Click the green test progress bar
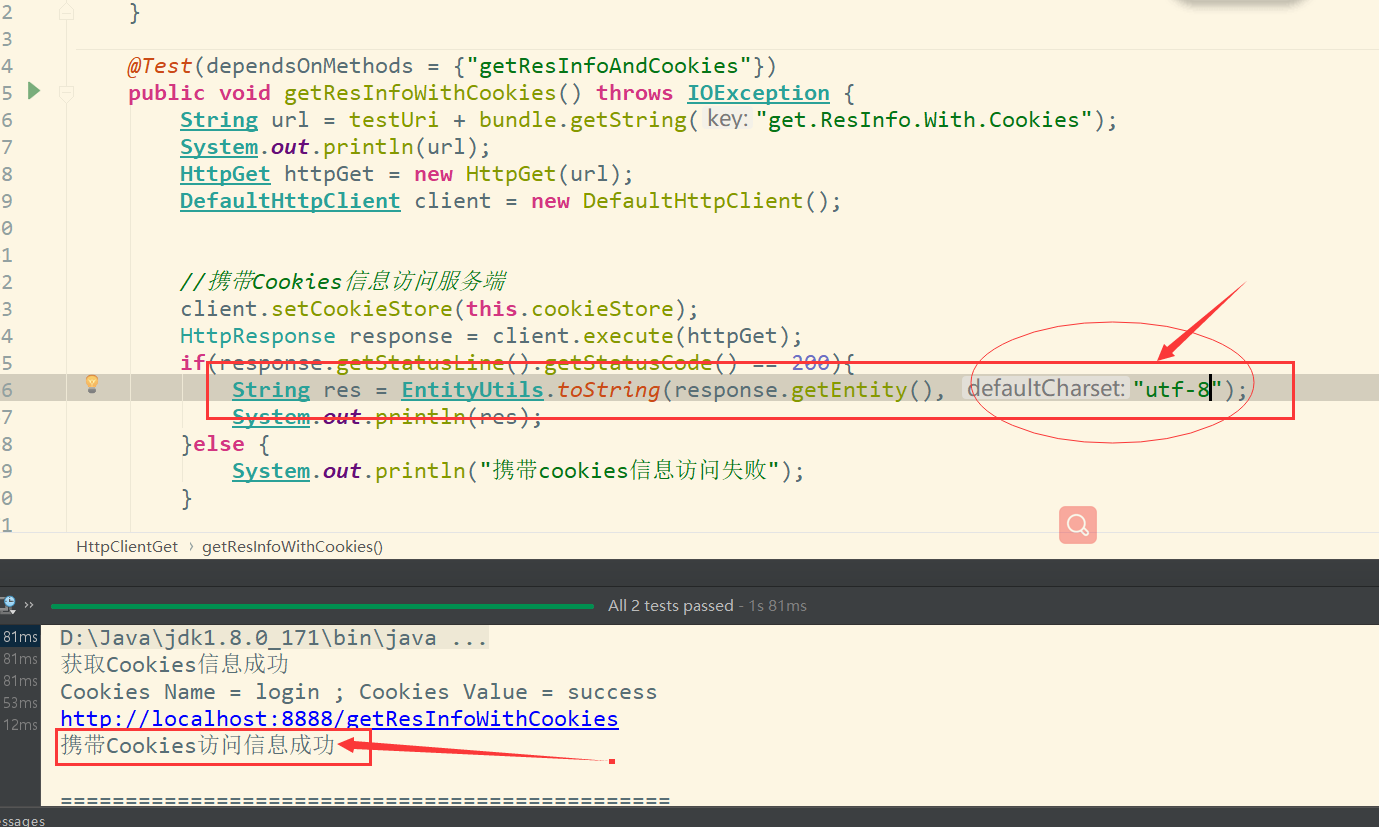This screenshot has height=827, width=1379. pos(322,606)
